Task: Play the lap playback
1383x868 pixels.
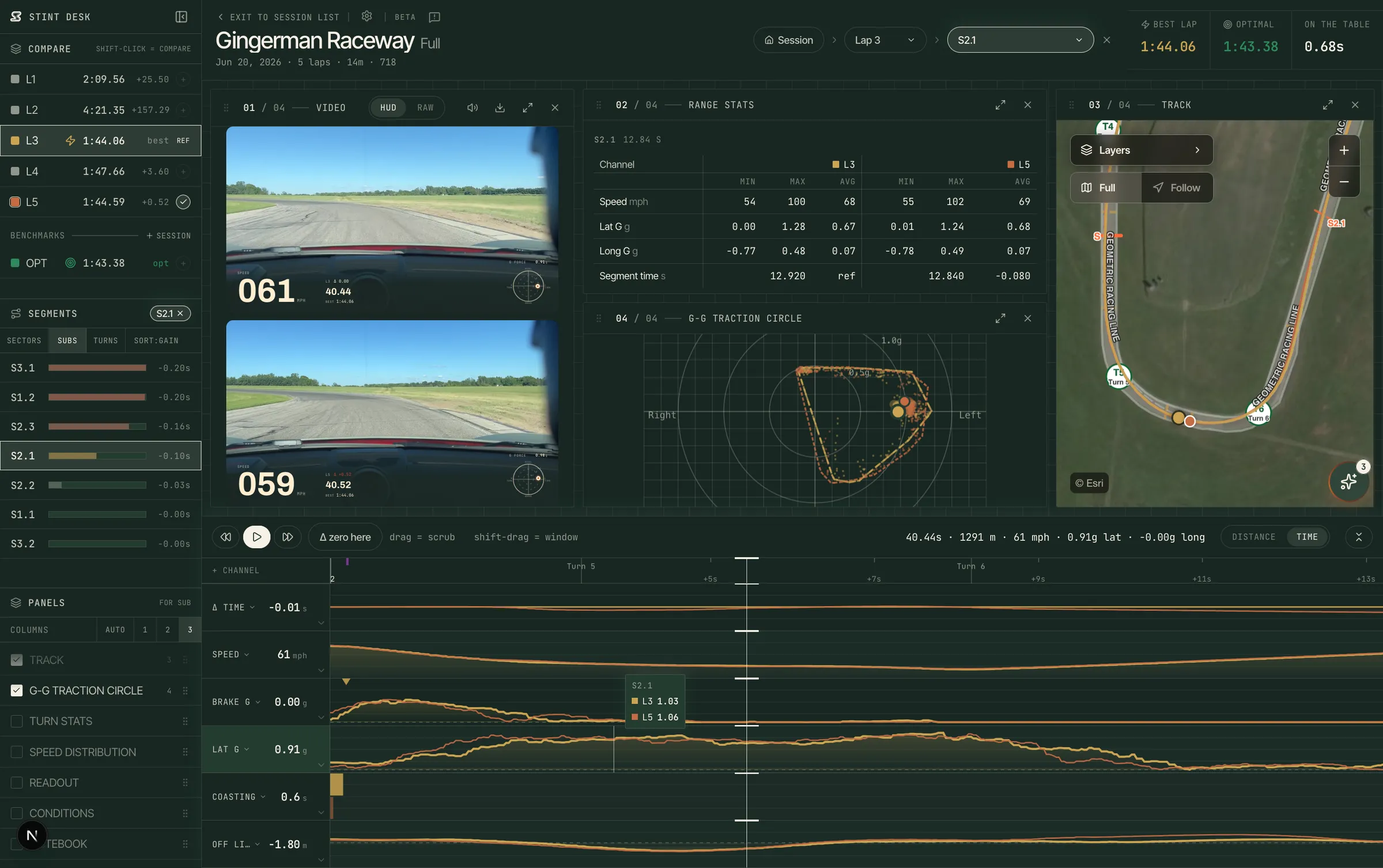Action: click(256, 537)
